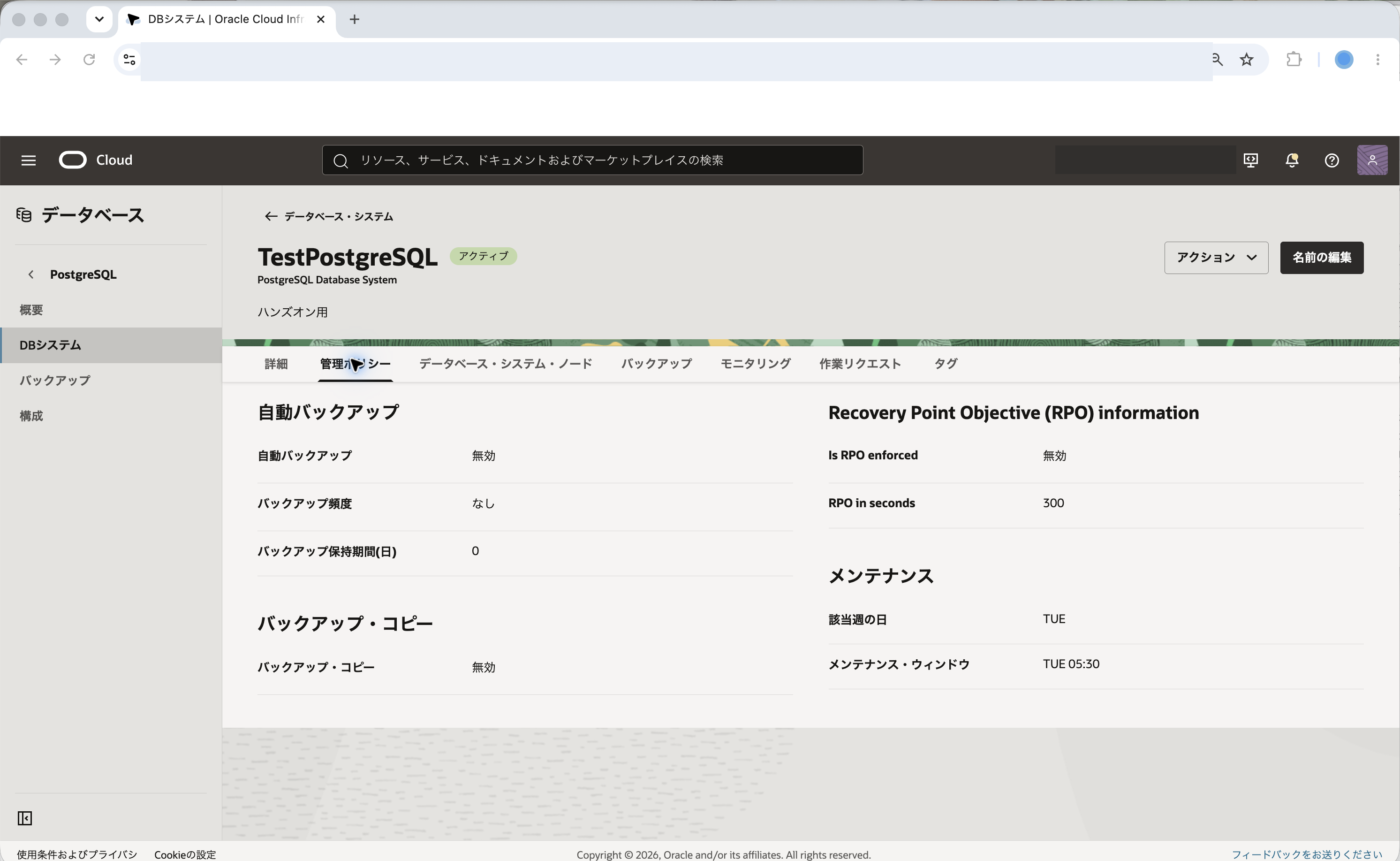
Task: Click the ハンズオン用 description text
Action: (293, 312)
